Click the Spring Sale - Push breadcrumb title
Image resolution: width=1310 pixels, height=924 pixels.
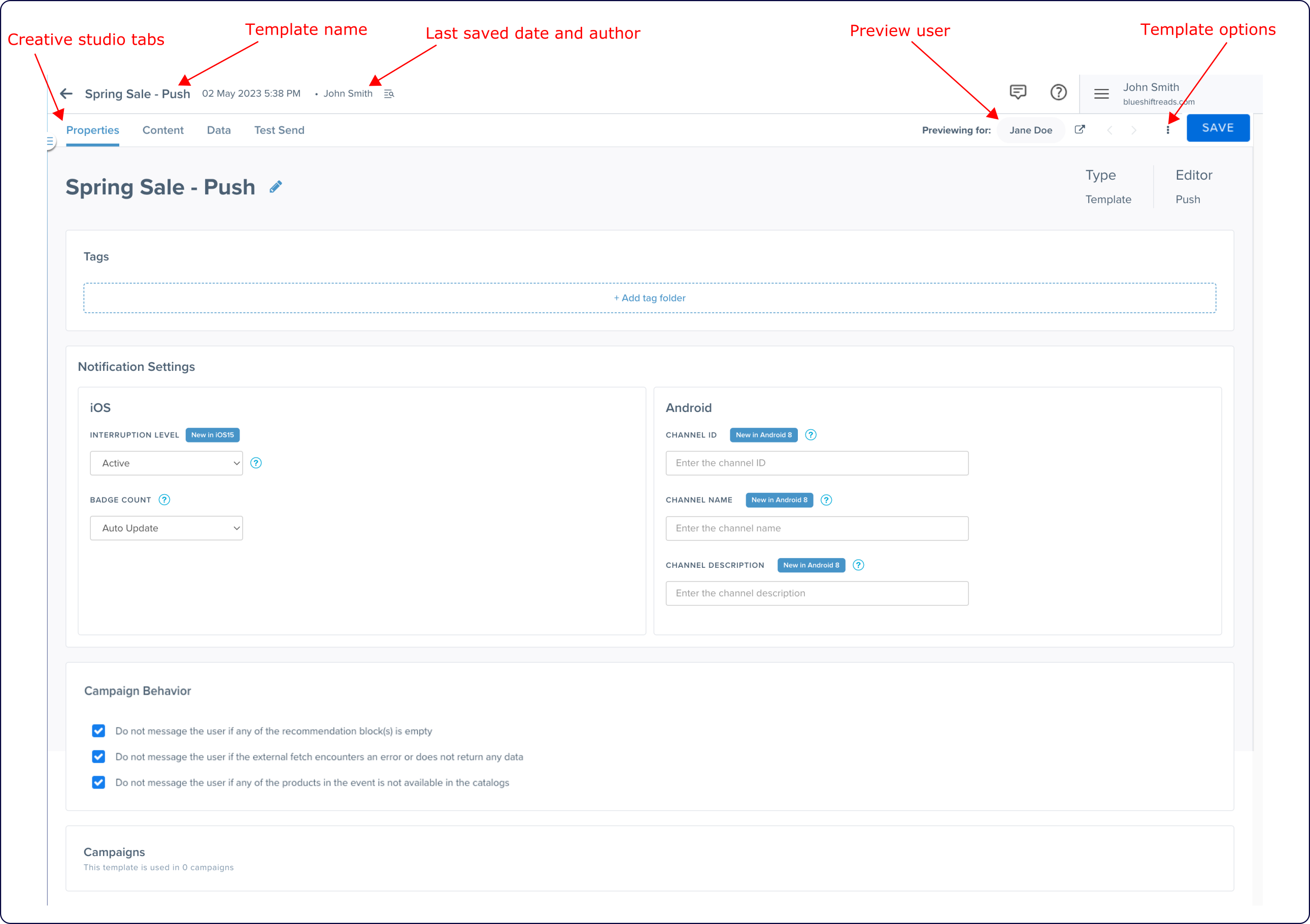click(x=138, y=93)
